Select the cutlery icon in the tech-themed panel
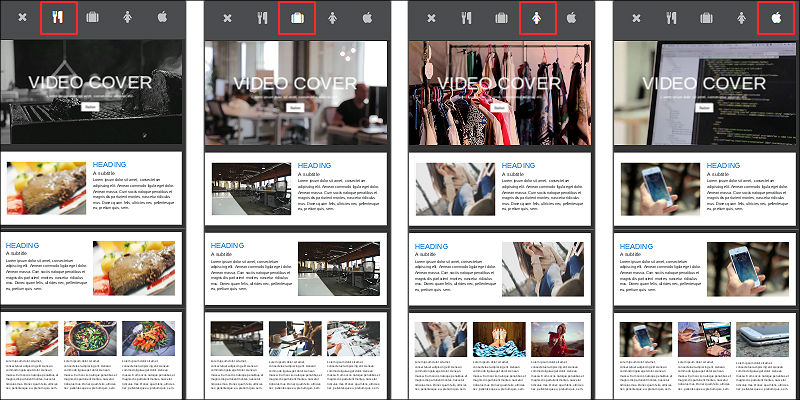Screen dimensions: 800x400 (x=671, y=18)
